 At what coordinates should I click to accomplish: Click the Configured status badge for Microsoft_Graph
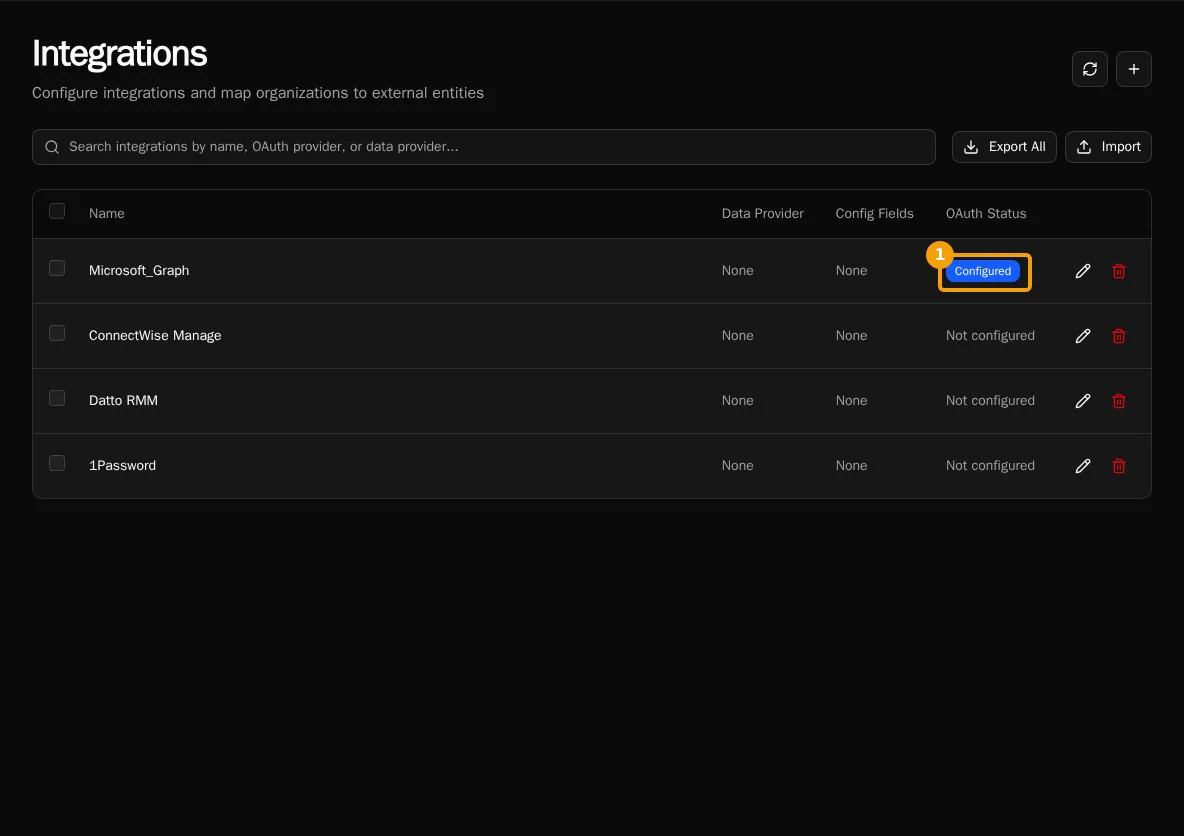(x=982, y=271)
